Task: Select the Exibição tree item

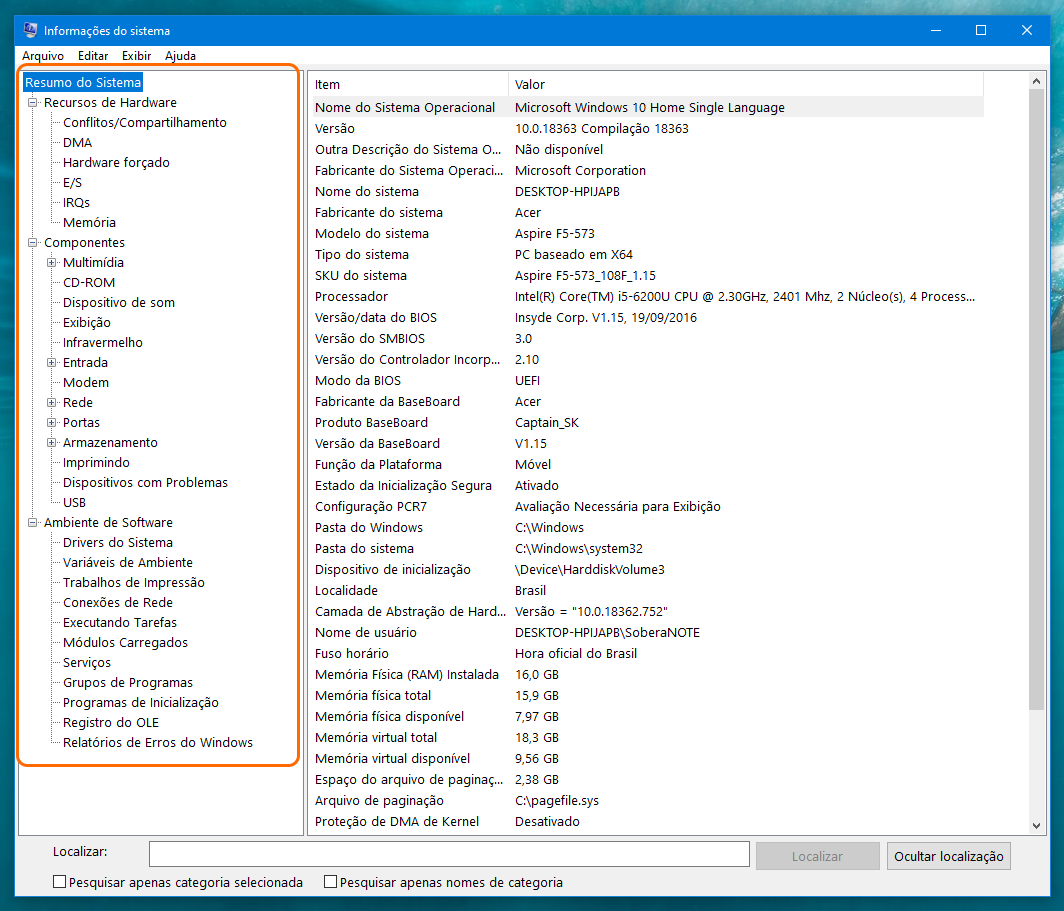Action: point(86,322)
